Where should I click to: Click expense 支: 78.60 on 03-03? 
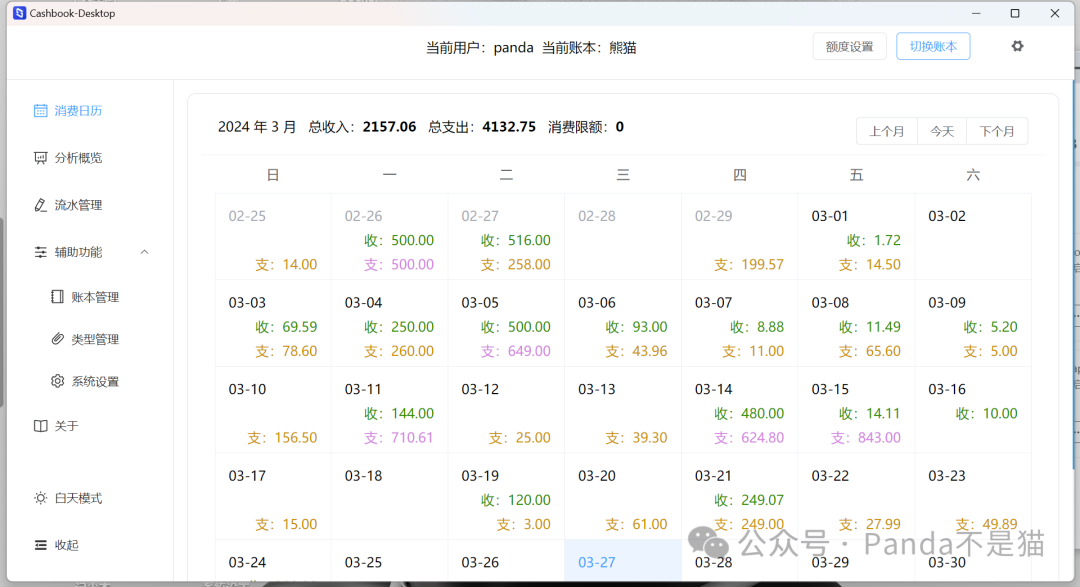(286, 351)
